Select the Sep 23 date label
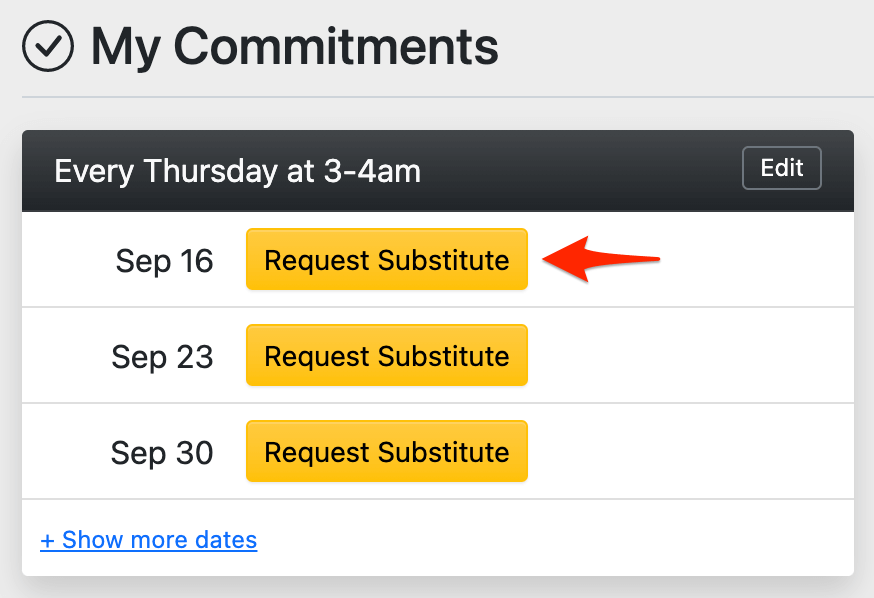This screenshot has width=874, height=598. tap(163, 356)
